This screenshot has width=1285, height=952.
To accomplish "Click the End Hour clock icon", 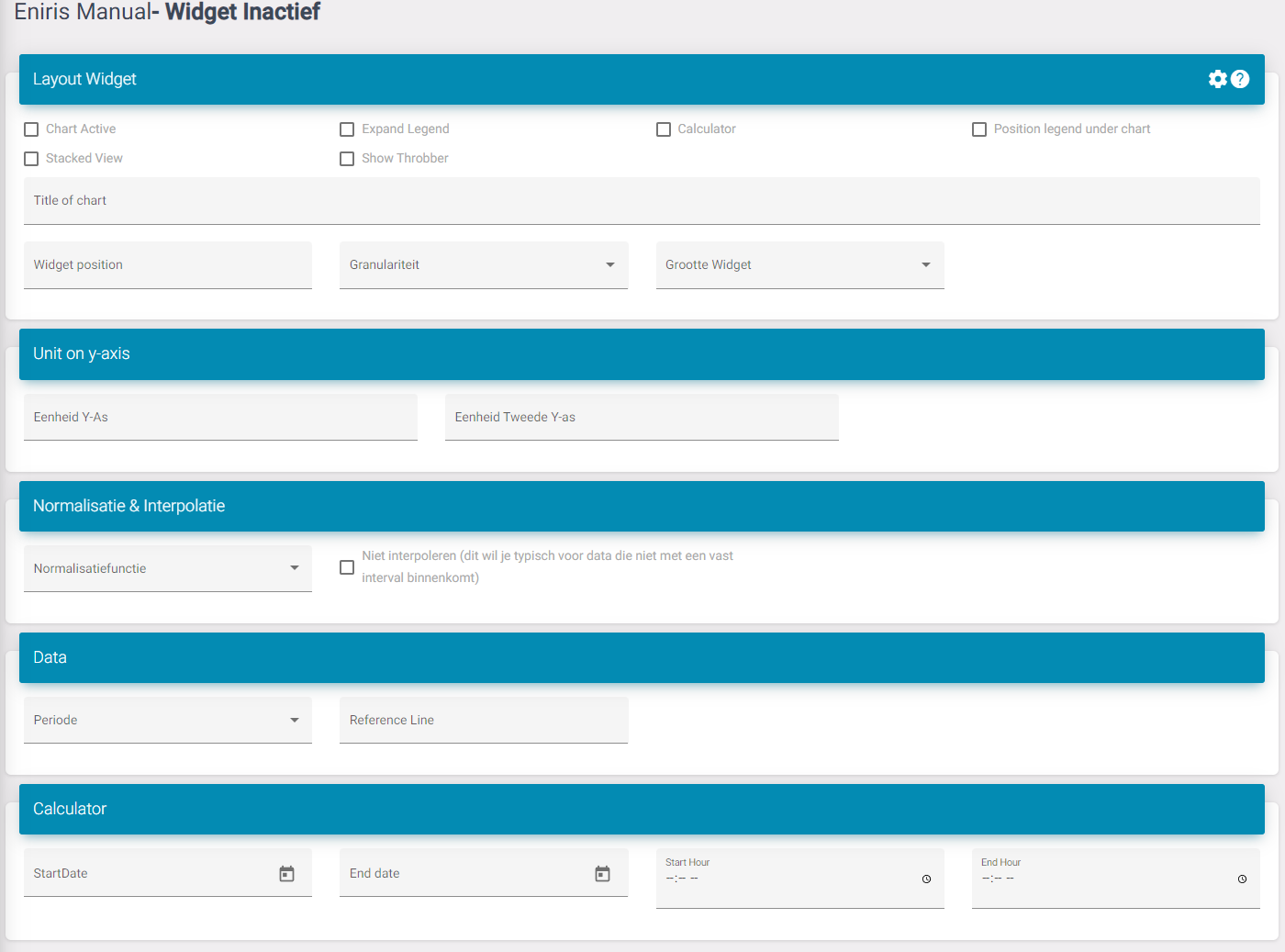I will [1242, 879].
